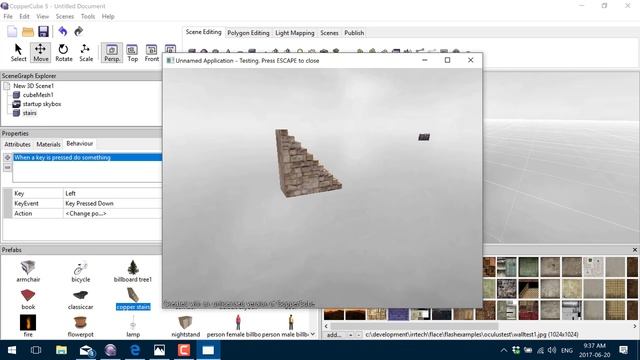Show hidden system tray icons
Screen dimensions: 640x360
point(504,350)
